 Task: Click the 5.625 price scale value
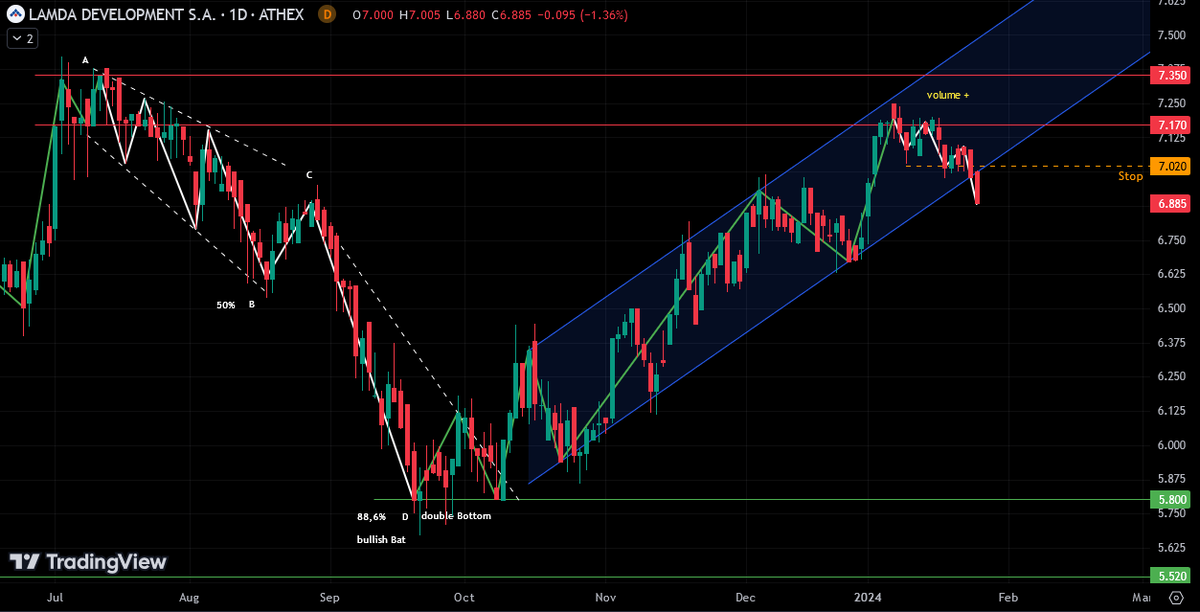1171,547
